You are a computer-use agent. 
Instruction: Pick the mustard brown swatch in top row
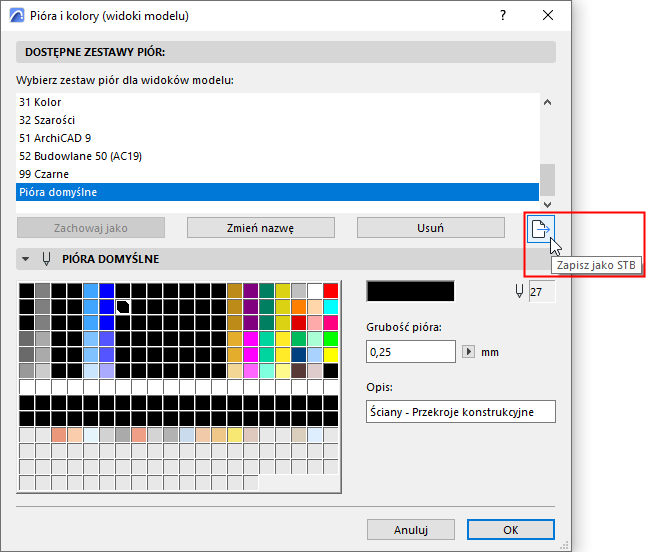coord(234,290)
